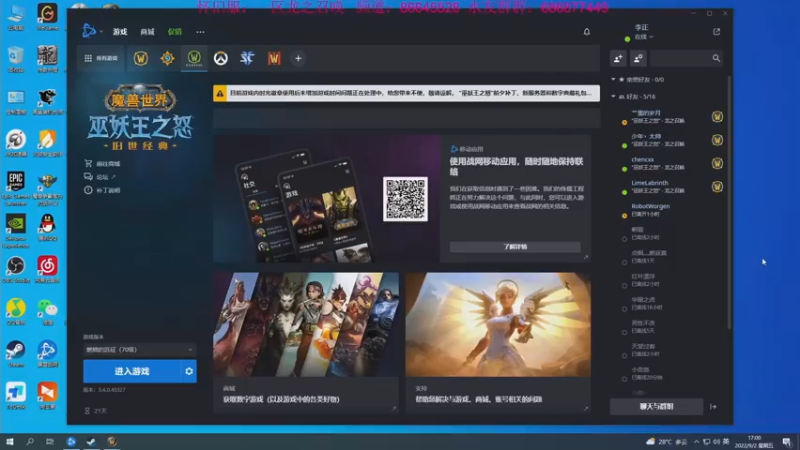
Task: Open the green 促销 tab
Action: (x=174, y=32)
